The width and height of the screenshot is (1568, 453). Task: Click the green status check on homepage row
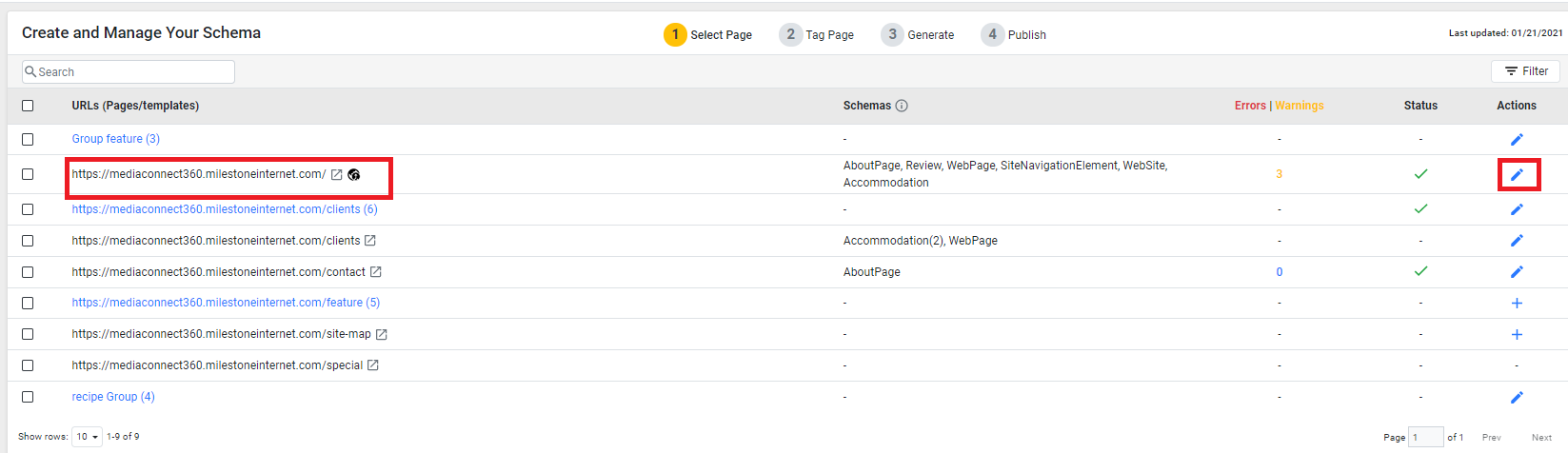pyautogui.click(x=1420, y=174)
